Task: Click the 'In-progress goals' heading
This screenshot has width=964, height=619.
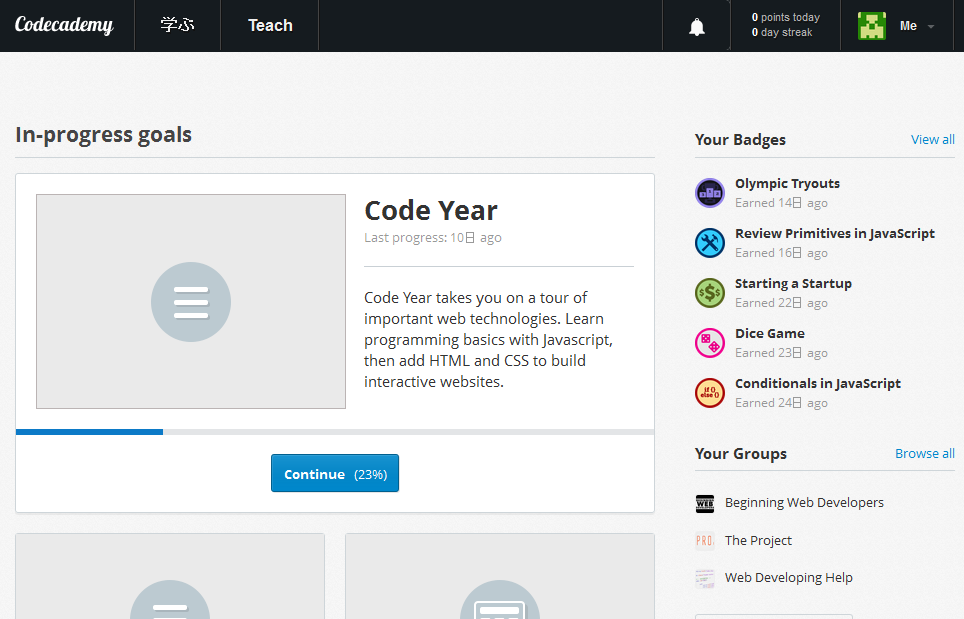Action: point(103,135)
